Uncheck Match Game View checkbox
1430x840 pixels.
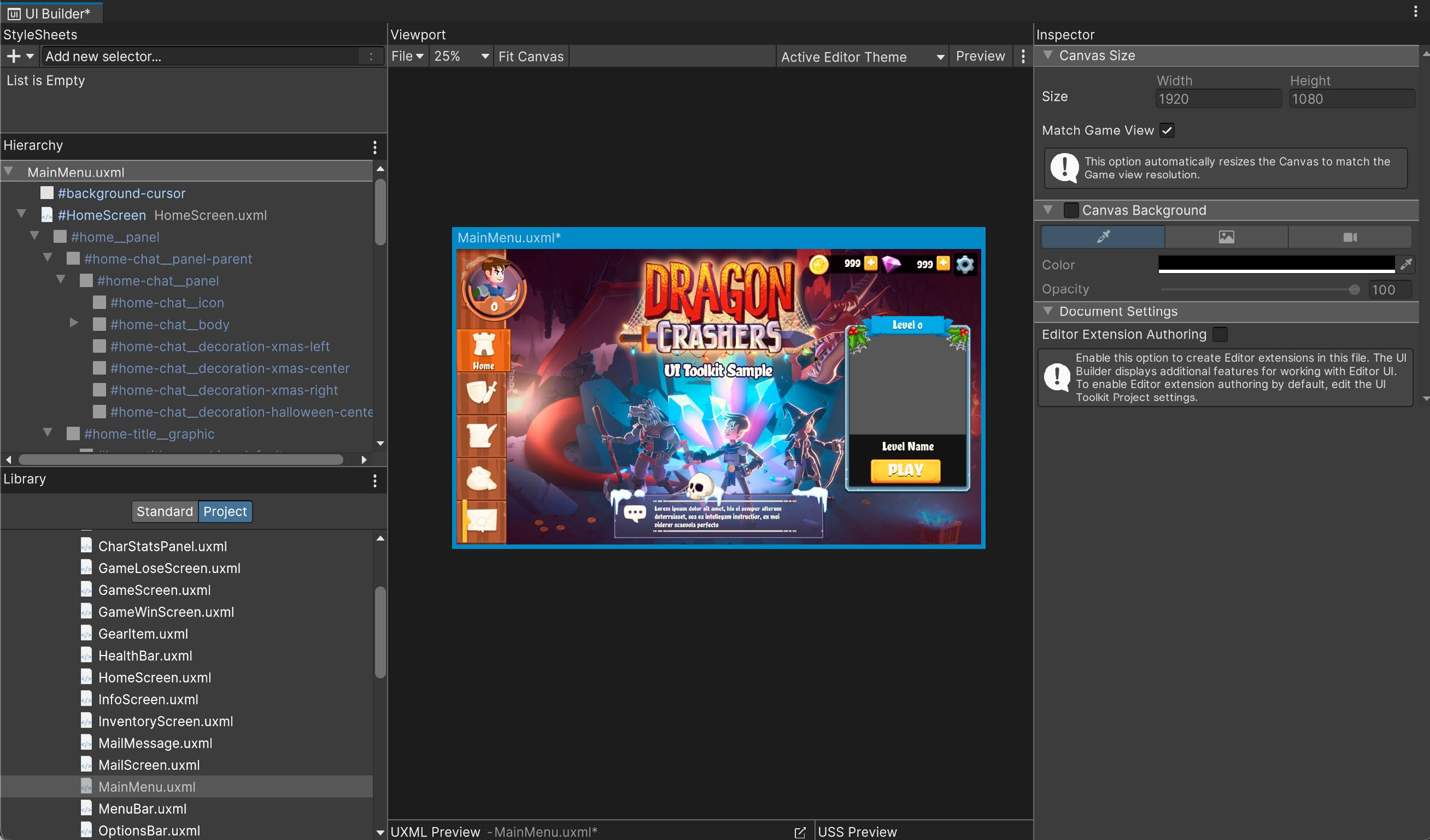point(1167,130)
